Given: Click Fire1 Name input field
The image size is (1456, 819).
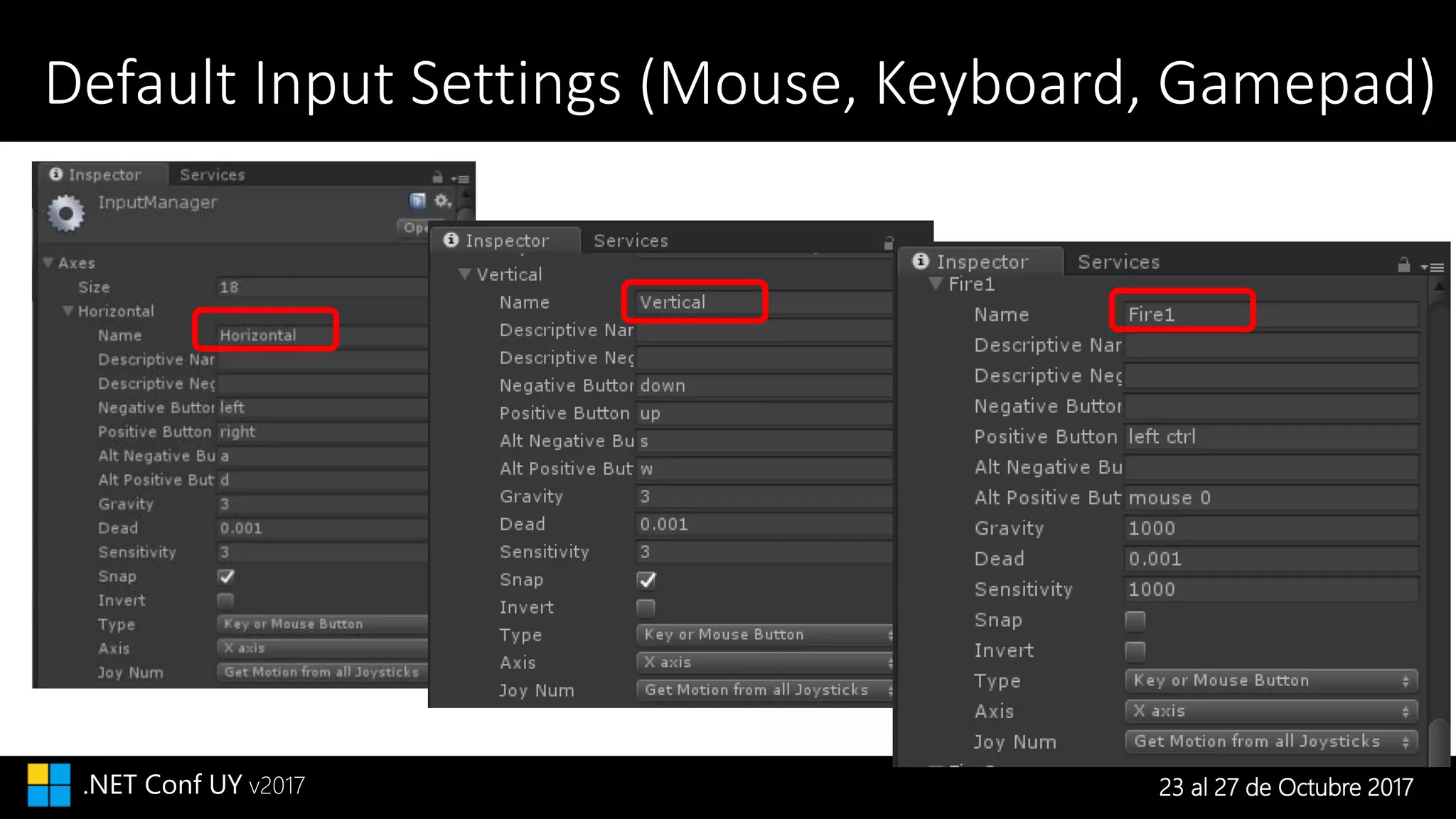Looking at the screenshot, I should pyautogui.click(x=1272, y=315).
